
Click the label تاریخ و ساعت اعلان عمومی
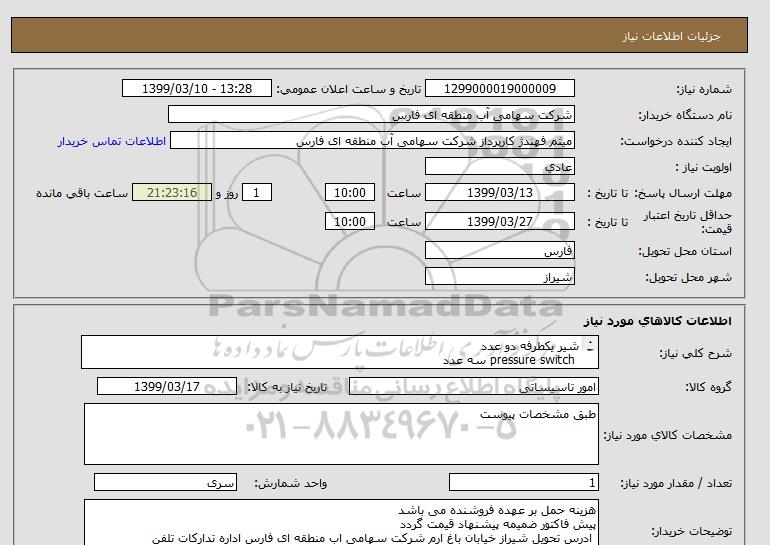(x=349, y=89)
